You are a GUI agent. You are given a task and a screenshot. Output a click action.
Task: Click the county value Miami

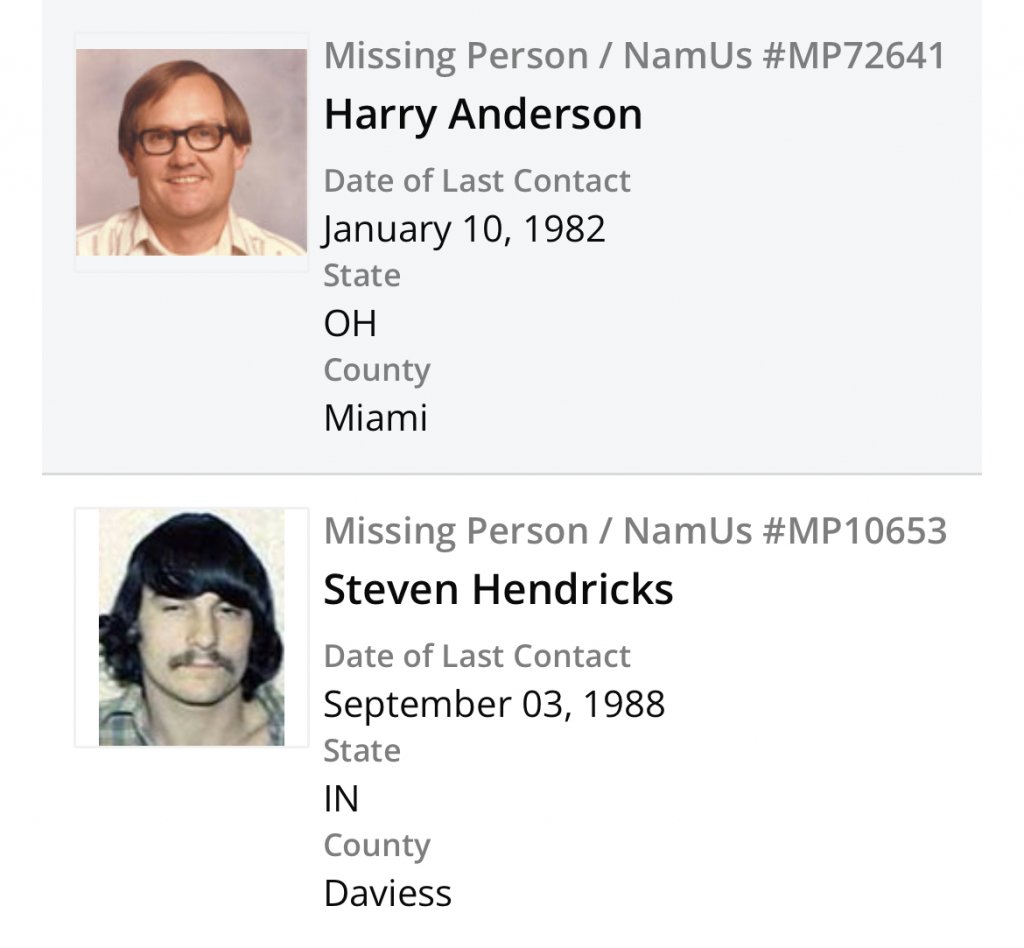click(375, 417)
